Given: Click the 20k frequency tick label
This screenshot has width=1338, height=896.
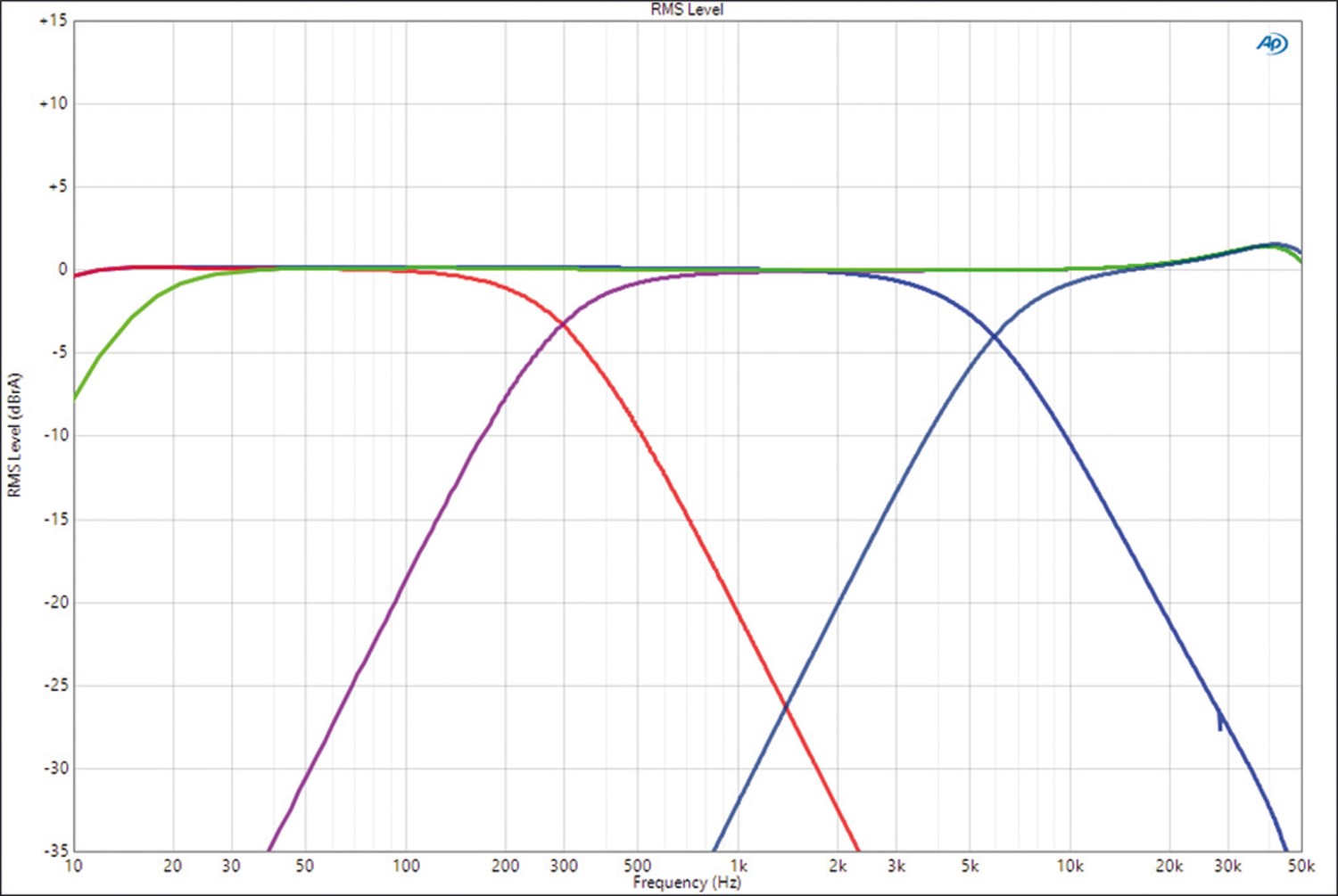Looking at the screenshot, I should [1169, 866].
